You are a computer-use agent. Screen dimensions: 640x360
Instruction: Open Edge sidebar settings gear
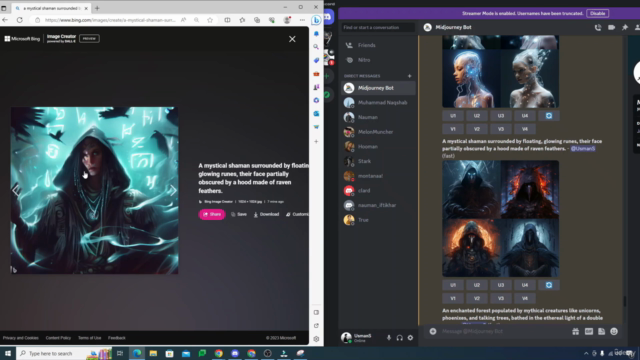point(316,339)
